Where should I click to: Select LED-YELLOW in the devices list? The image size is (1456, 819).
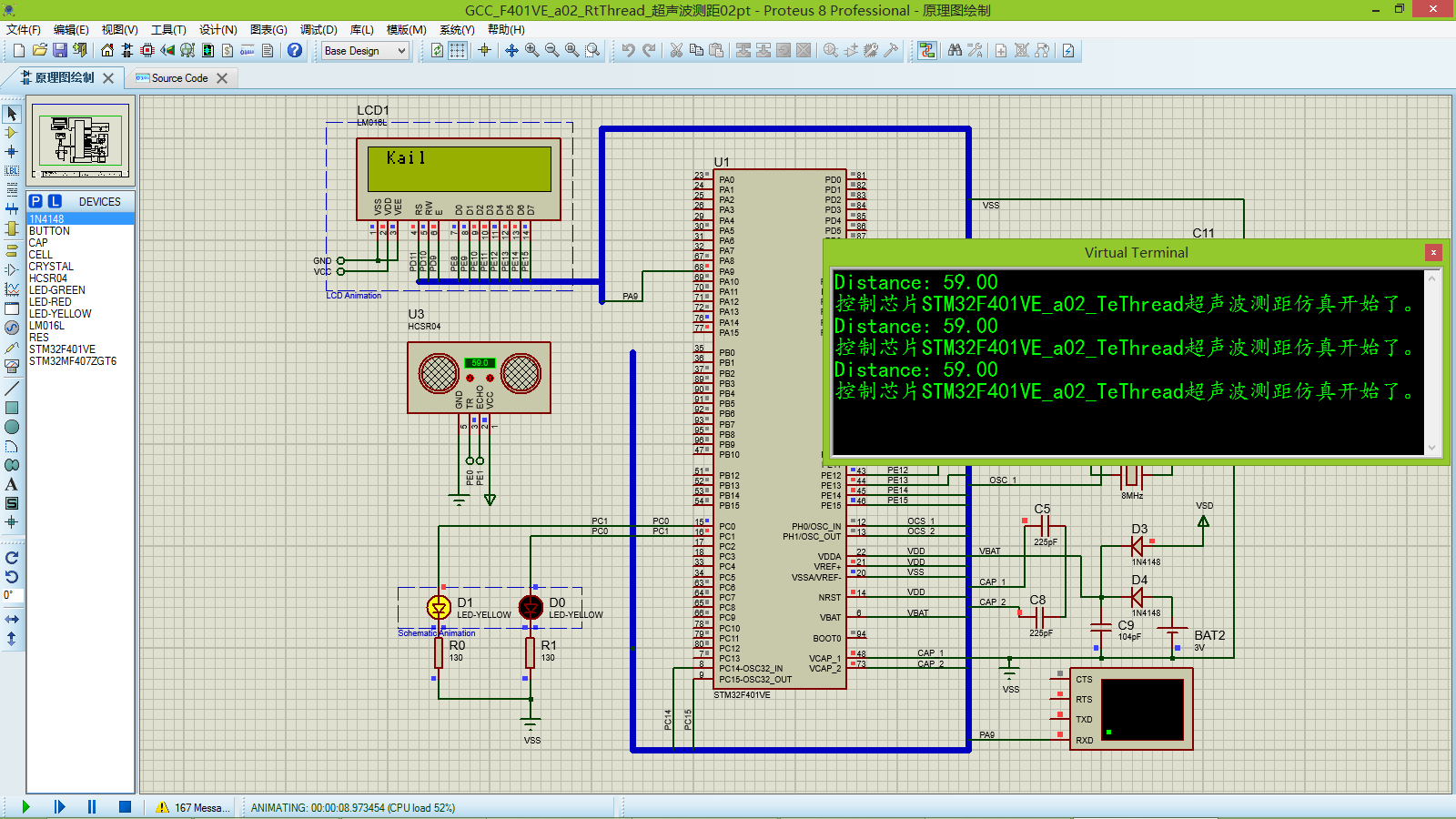pos(80,314)
